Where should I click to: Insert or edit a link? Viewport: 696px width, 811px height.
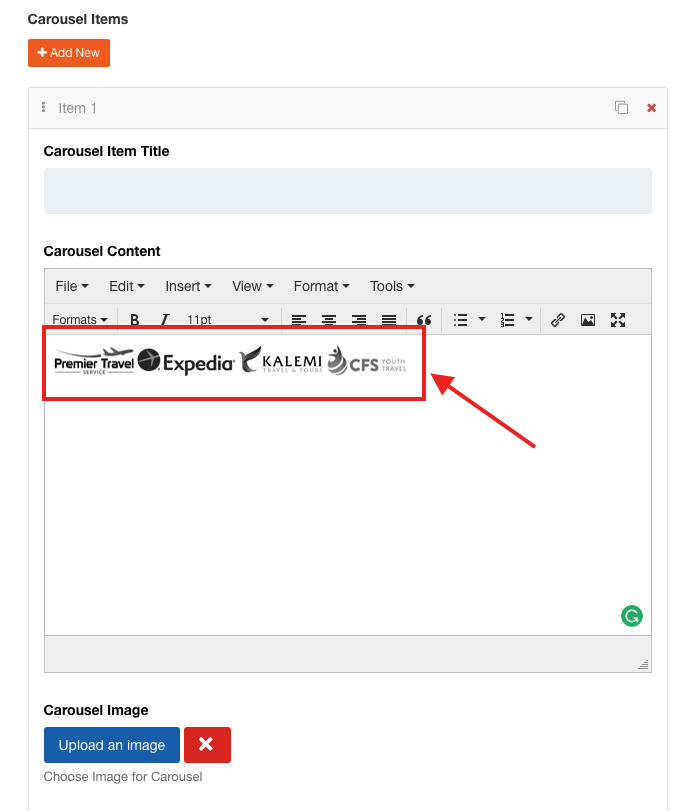point(557,320)
